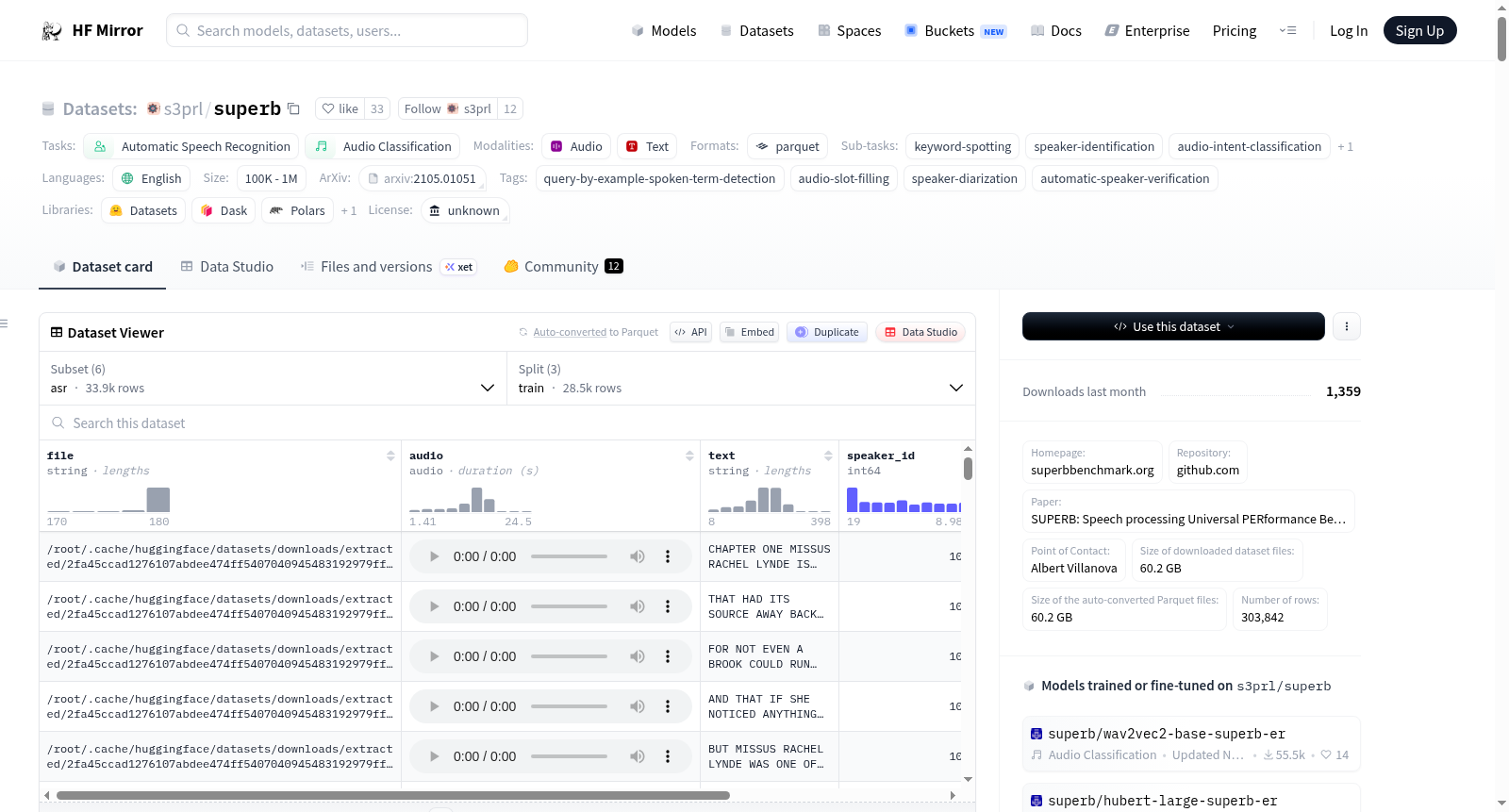Filter by the Automatic Speech Recognition task tag

tap(191, 146)
